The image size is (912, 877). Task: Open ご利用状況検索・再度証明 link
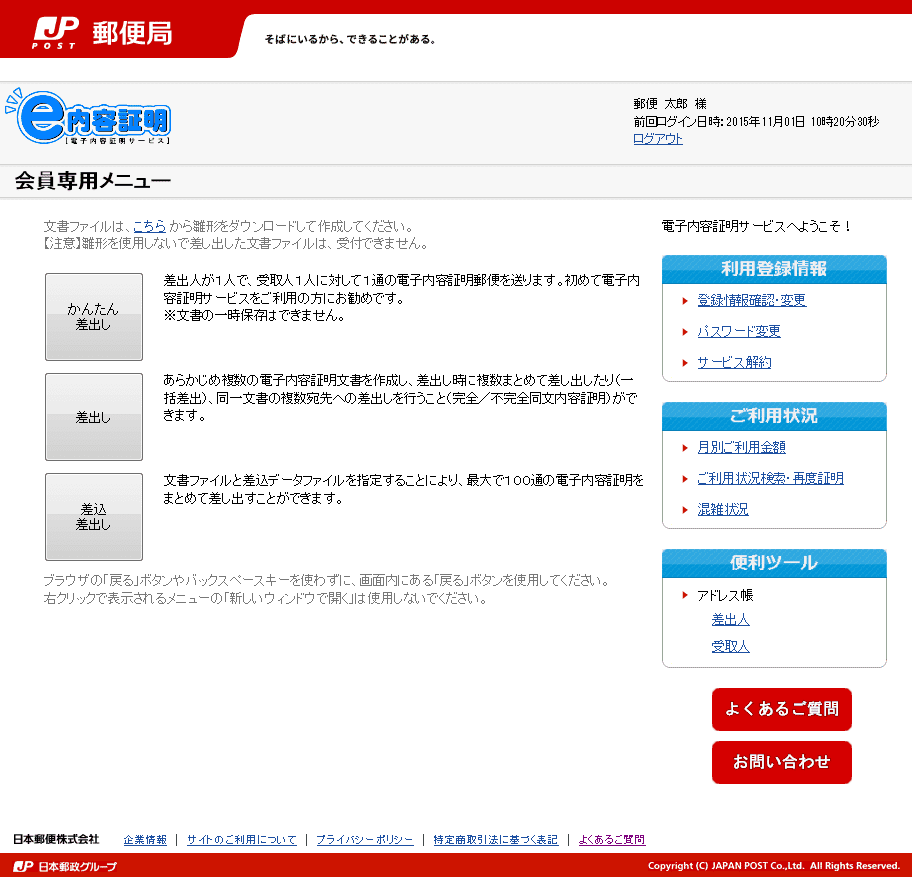(770, 479)
